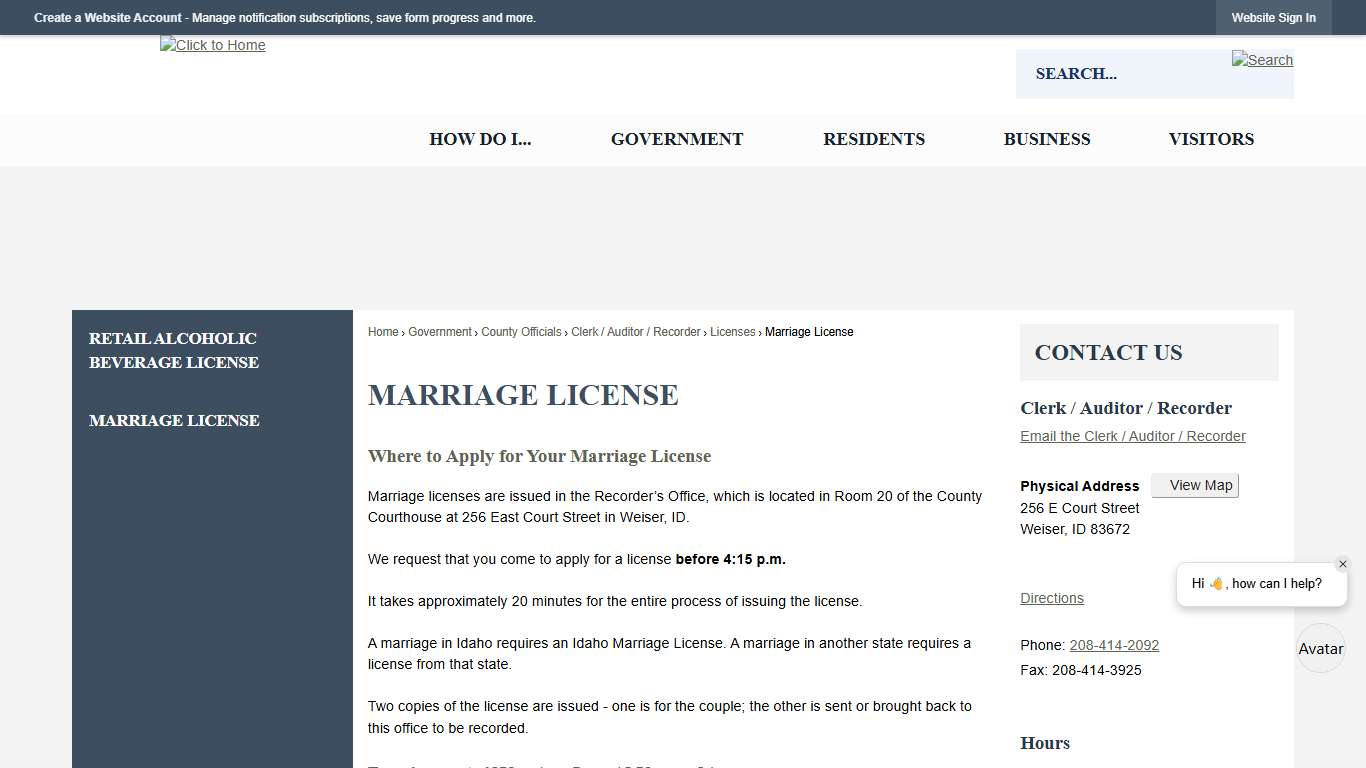This screenshot has height=768, width=1366.
Task: Click the Directions link
Action: (1051, 598)
